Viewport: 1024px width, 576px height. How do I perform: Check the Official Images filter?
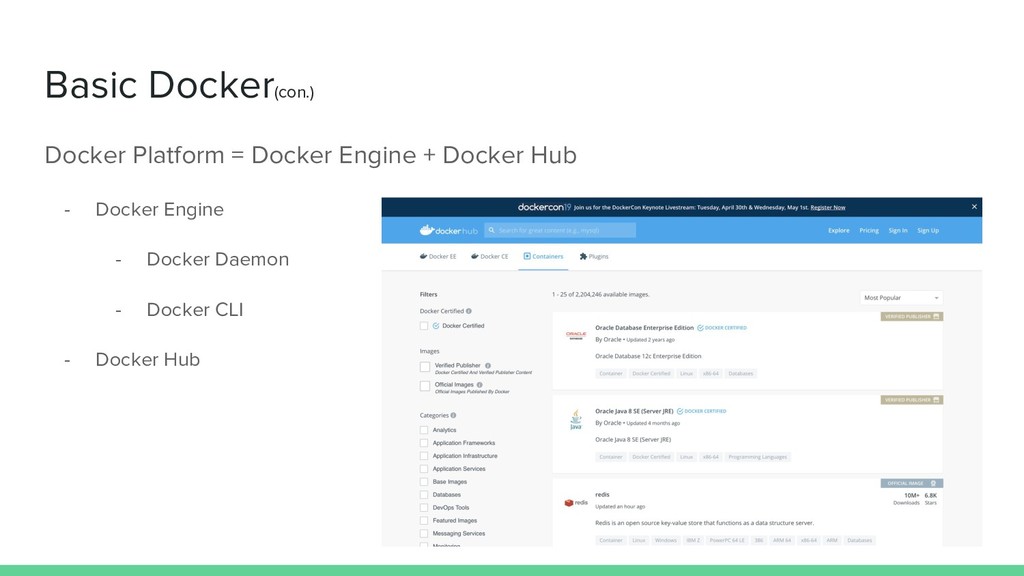coord(425,387)
